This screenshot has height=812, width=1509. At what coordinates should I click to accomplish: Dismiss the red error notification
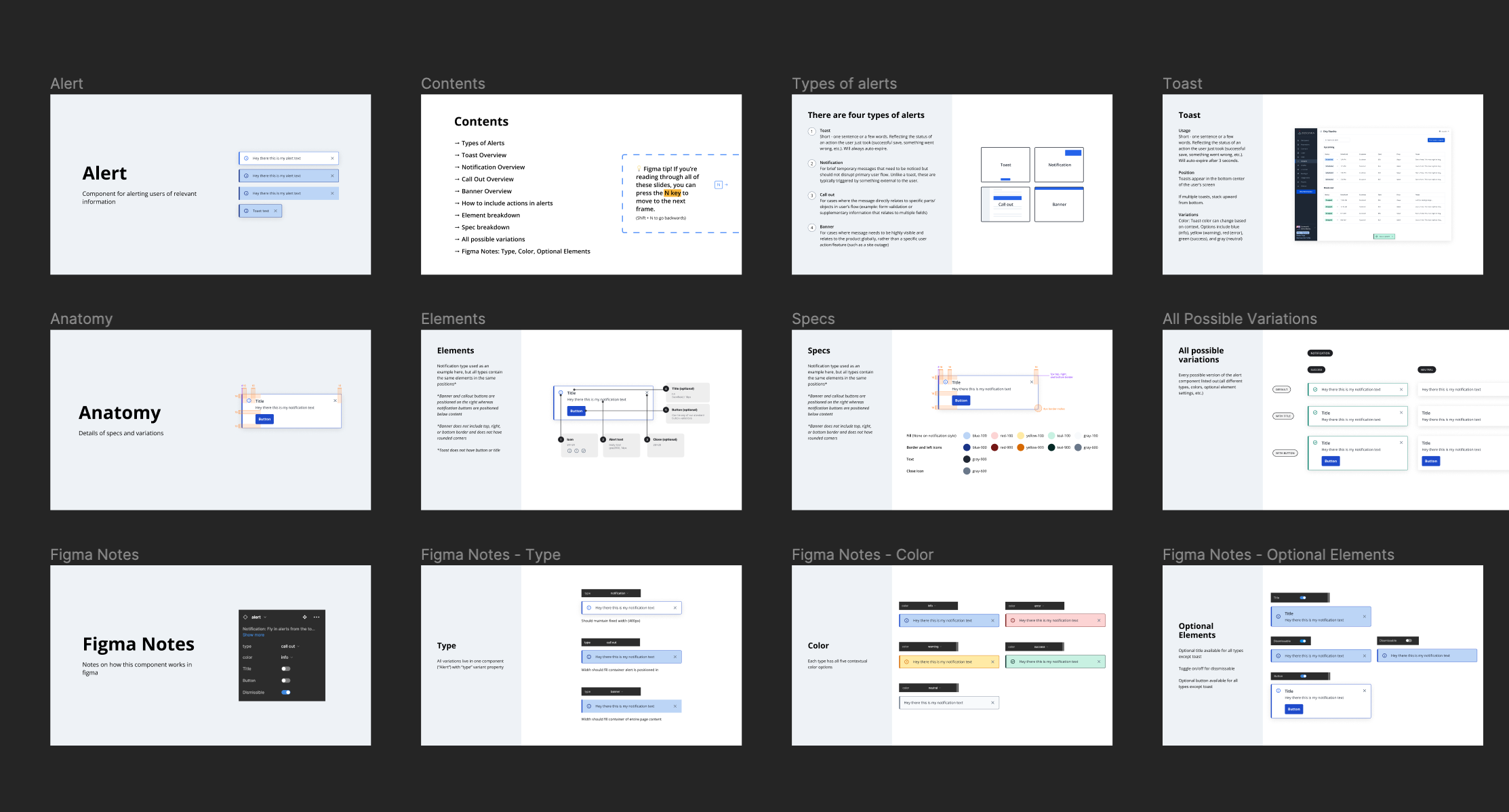point(1099,620)
